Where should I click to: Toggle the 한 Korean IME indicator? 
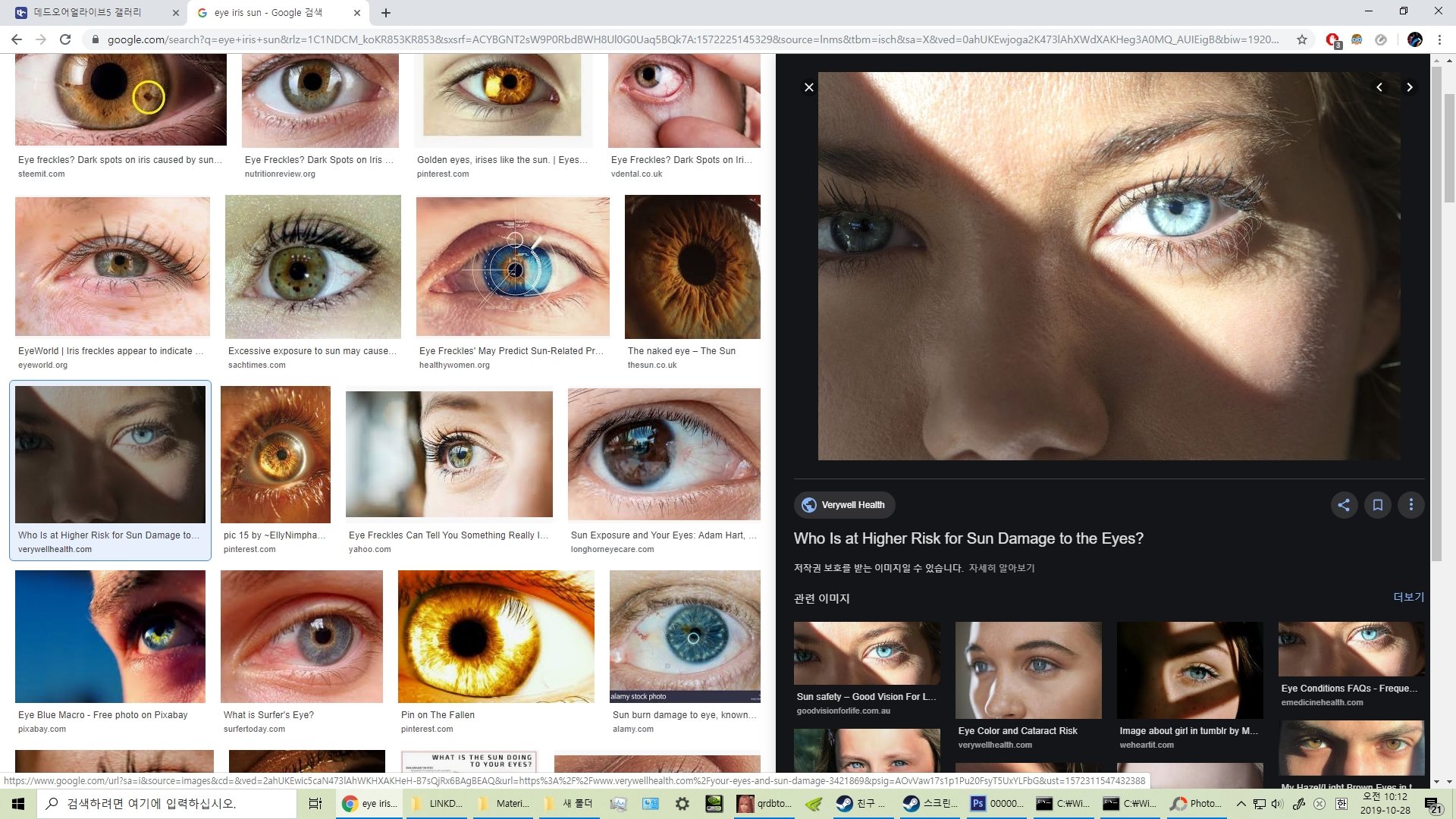[1341, 804]
